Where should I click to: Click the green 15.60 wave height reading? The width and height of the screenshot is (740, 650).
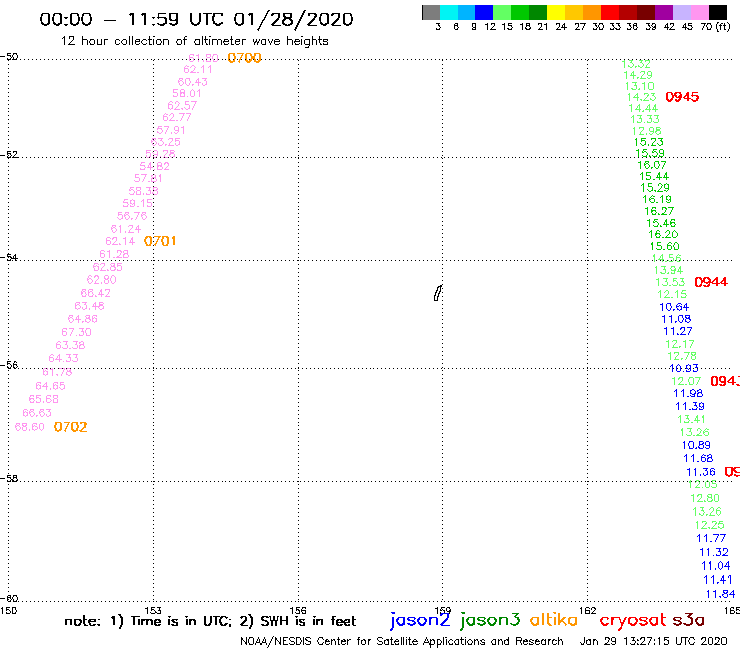pyautogui.click(x=664, y=246)
